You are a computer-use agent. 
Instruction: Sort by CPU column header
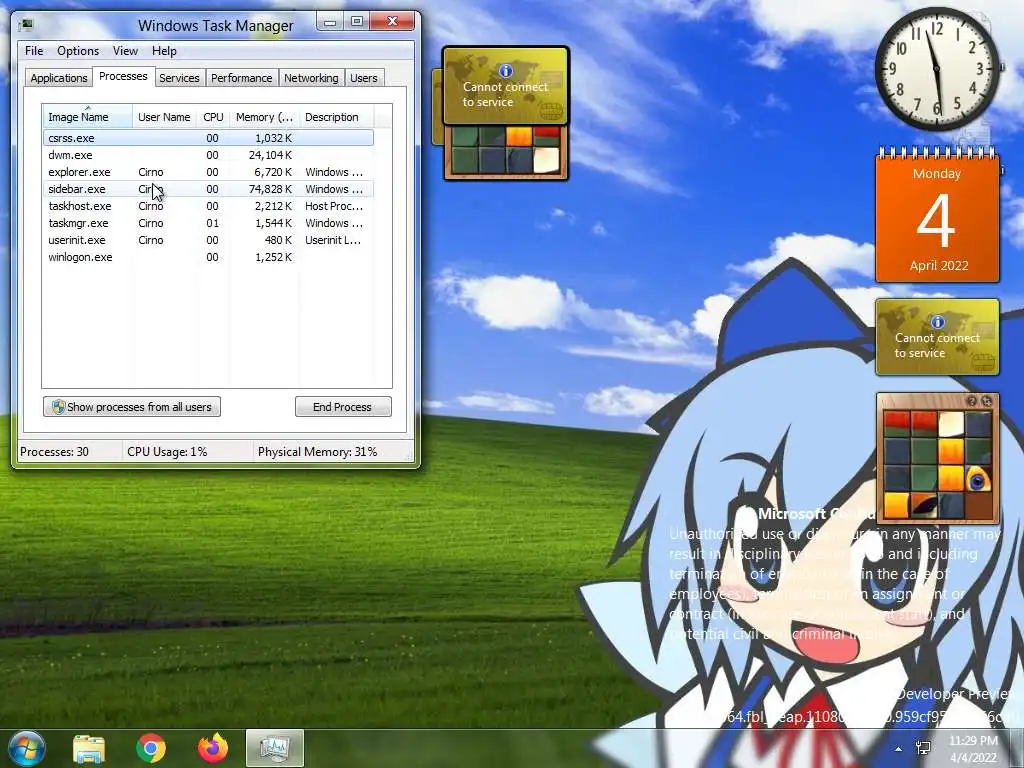point(213,117)
